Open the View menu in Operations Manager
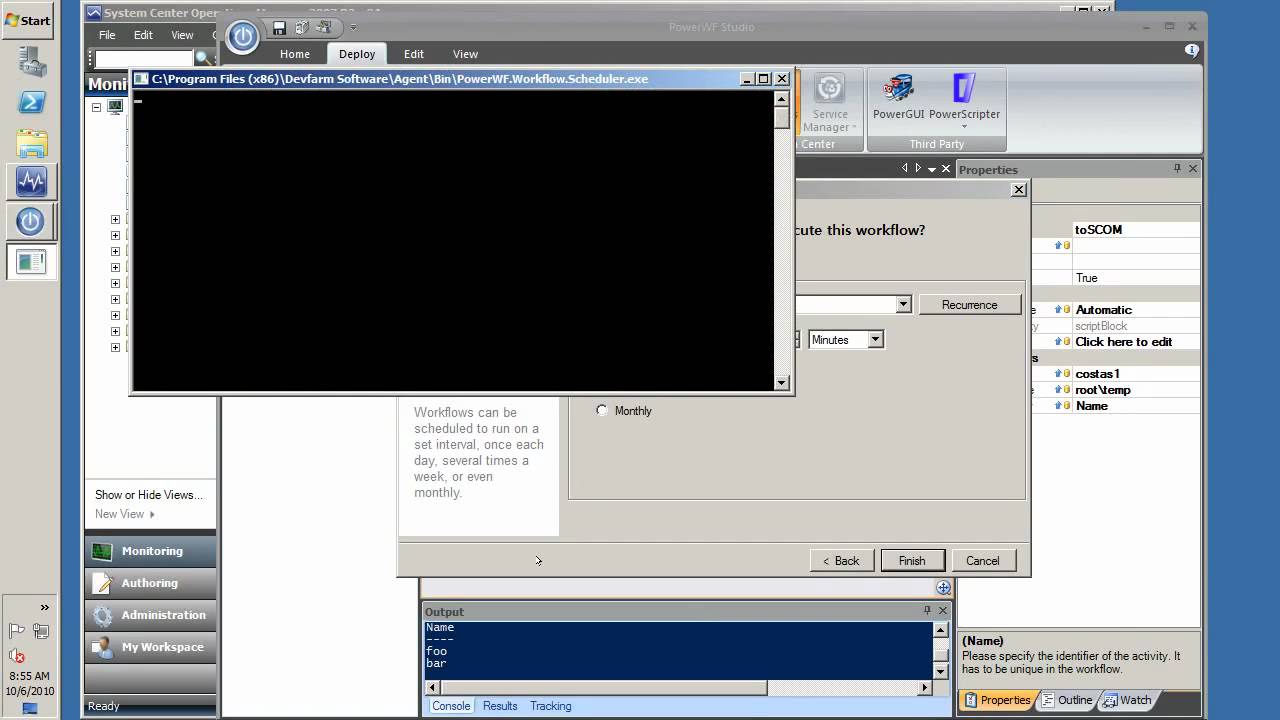Image resolution: width=1280 pixels, height=720 pixels. click(182, 35)
